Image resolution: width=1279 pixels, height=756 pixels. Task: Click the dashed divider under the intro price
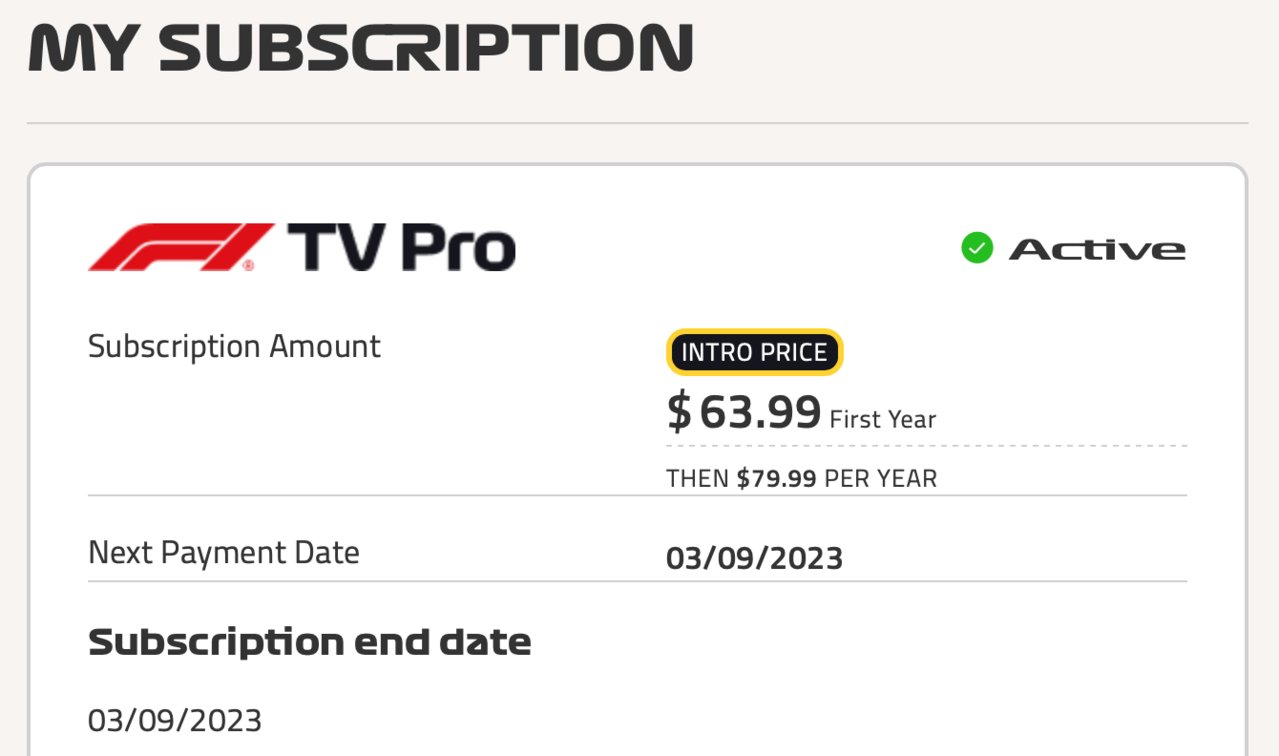coord(927,446)
